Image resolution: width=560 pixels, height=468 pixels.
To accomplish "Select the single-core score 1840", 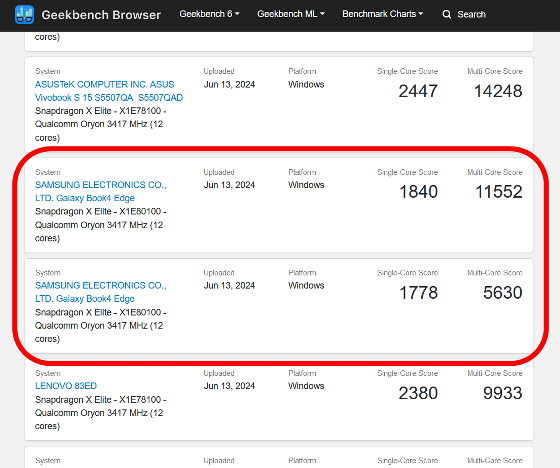I will pos(418,191).
